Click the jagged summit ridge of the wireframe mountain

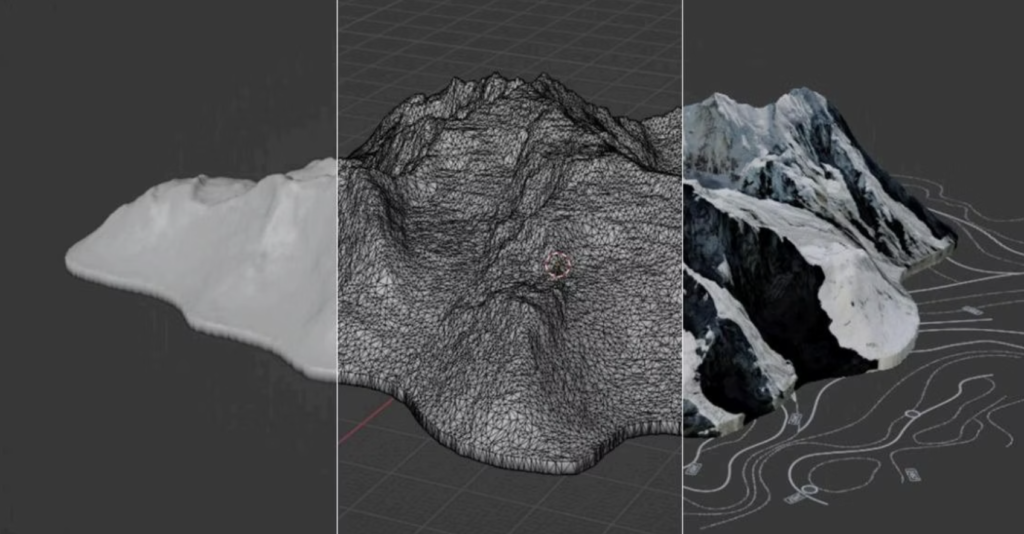coord(500,88)
